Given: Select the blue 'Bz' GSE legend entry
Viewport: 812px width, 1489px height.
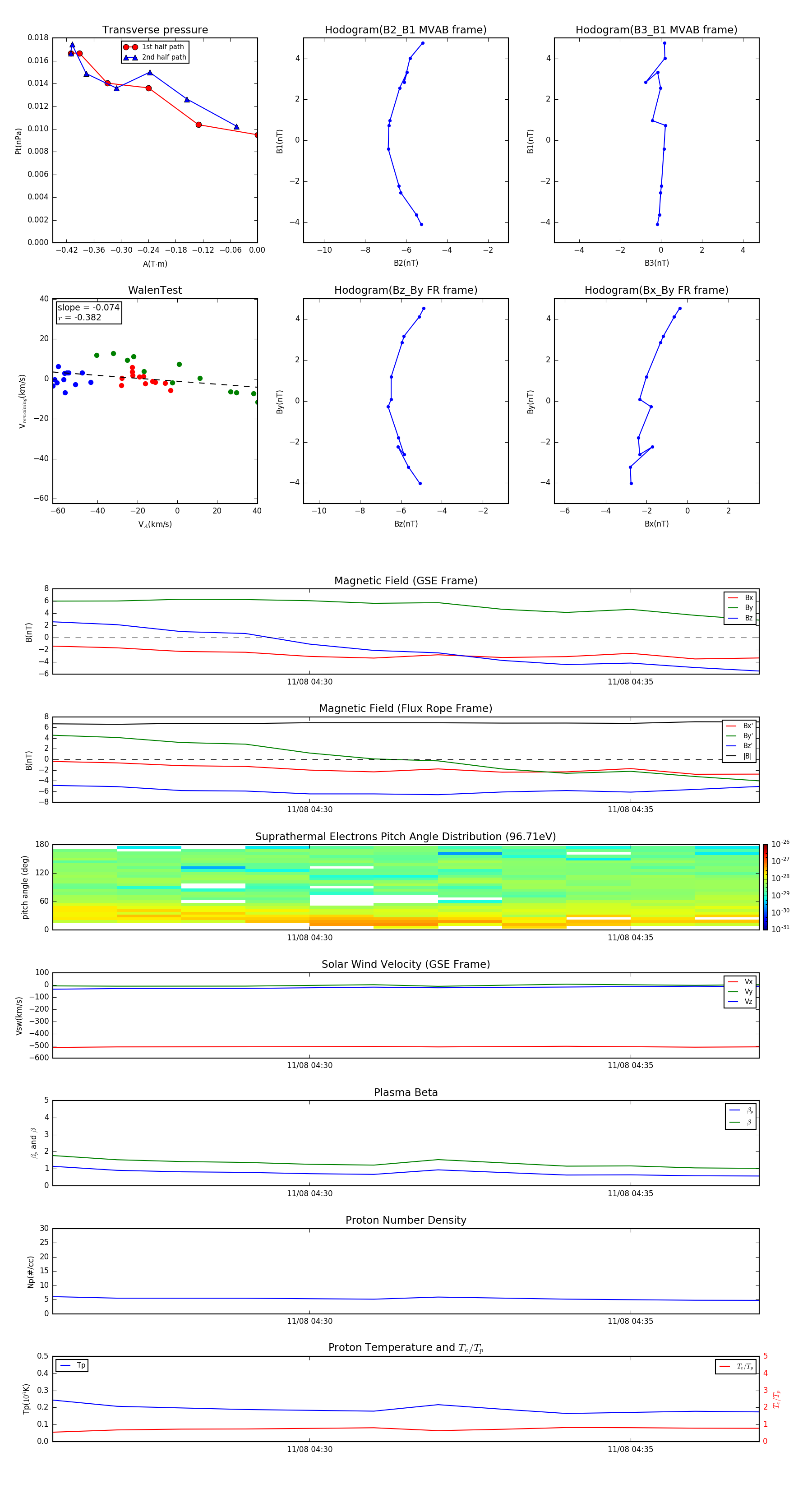Looking at the screenshot, I should coord(740,618).
